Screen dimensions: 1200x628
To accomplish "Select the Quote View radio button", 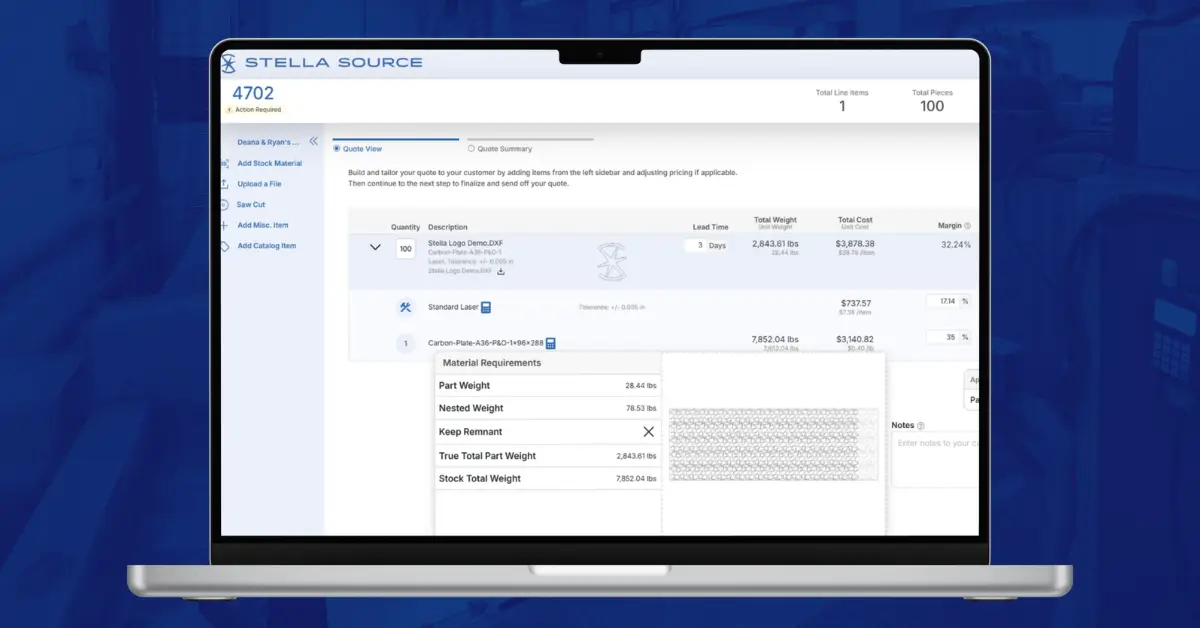I will point(337,149).
